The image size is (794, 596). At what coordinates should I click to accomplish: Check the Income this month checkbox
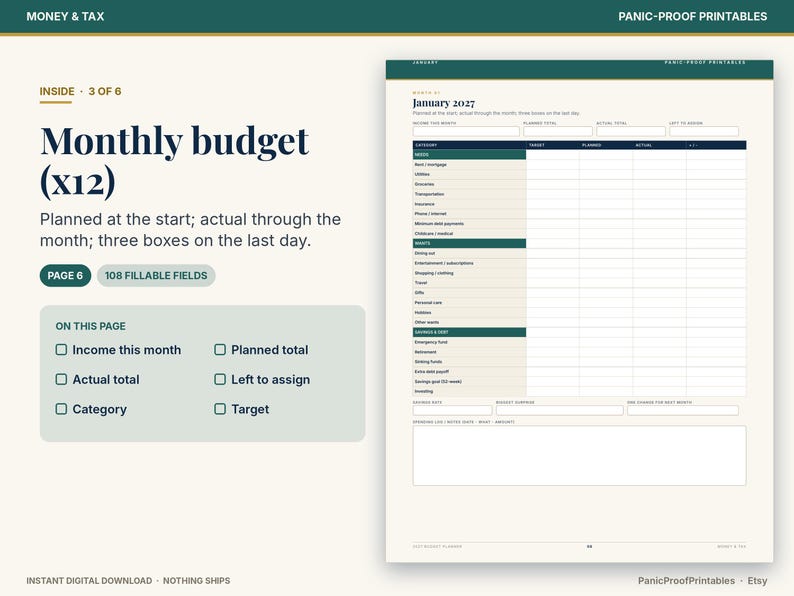61,350
